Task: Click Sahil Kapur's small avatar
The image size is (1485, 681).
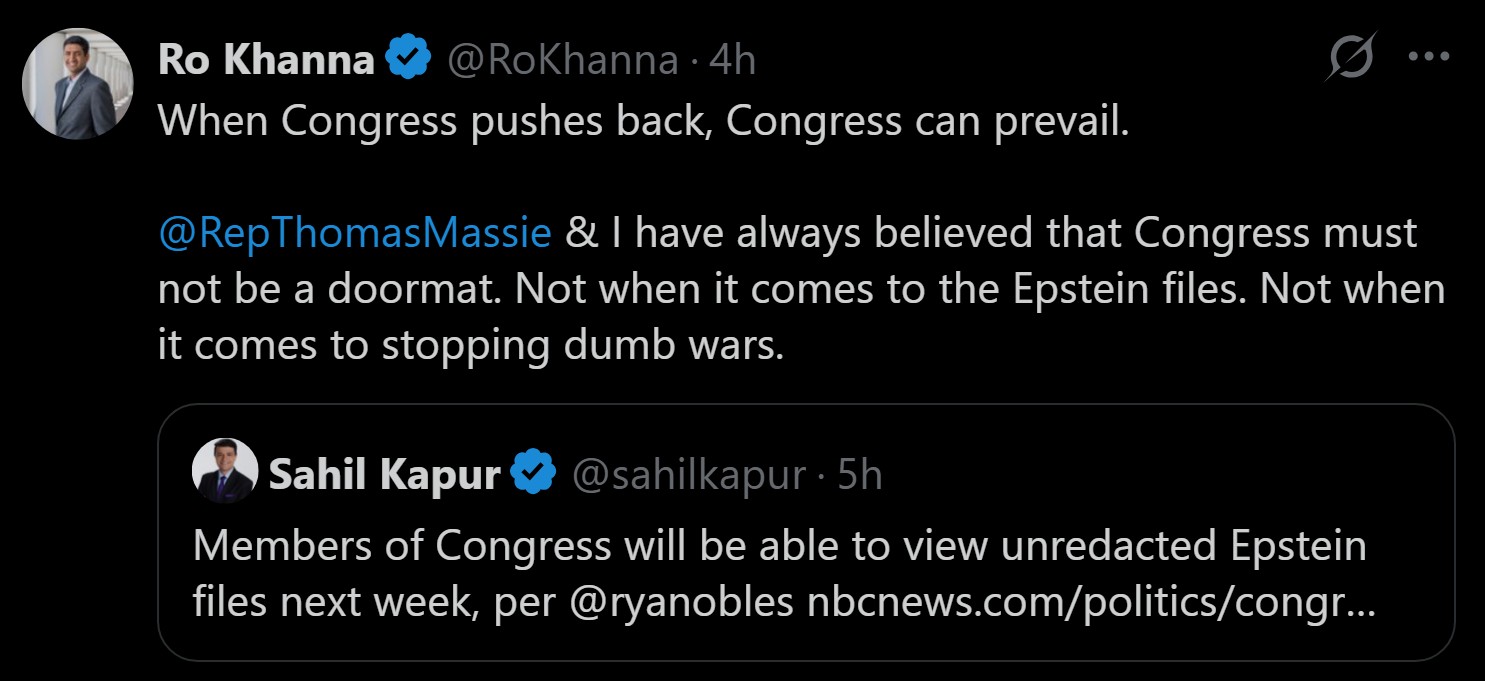Action: 225,471
